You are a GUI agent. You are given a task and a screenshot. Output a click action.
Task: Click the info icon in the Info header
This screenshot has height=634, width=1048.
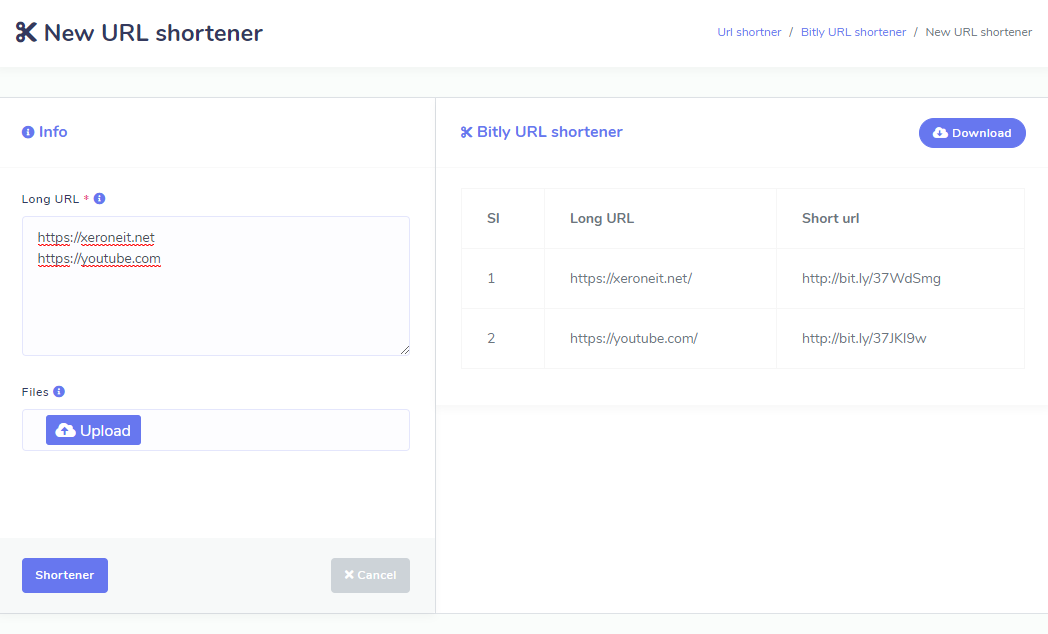(x=28, y=132)
